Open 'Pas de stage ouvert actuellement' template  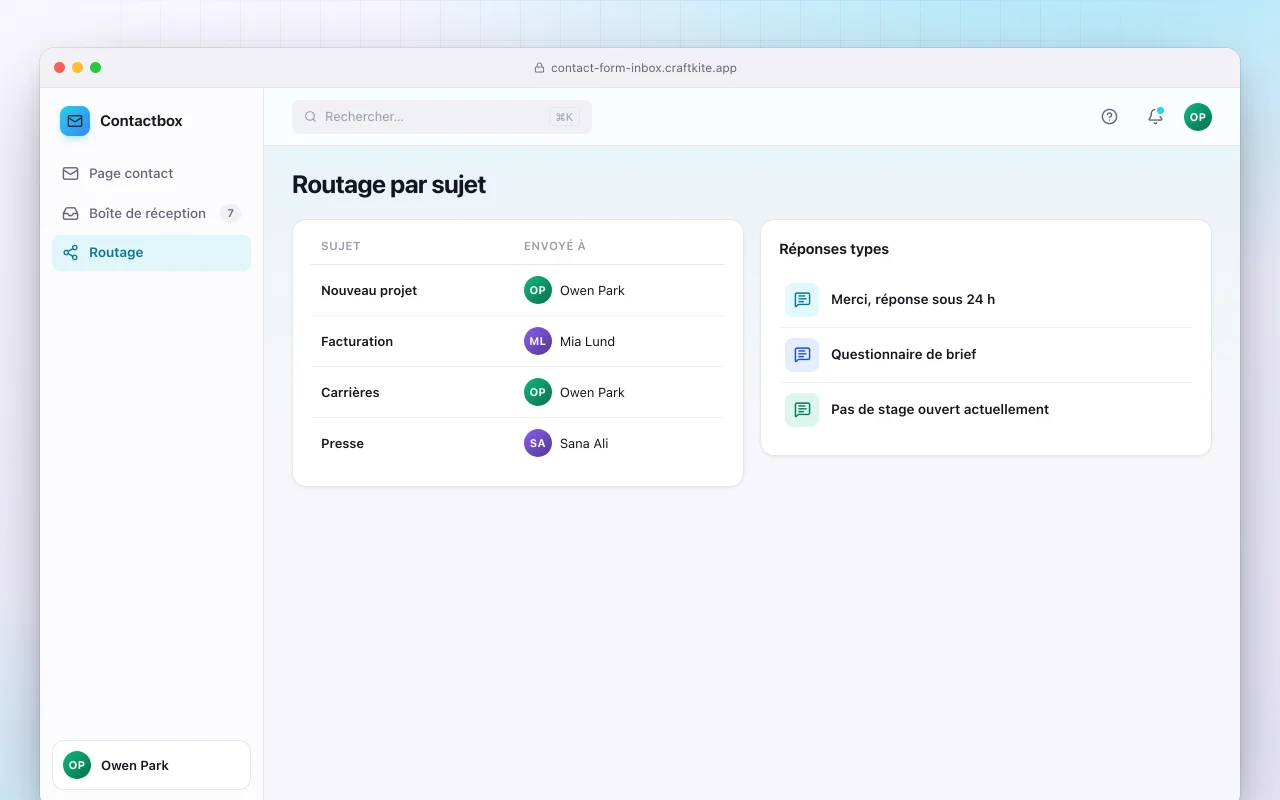point(986,410)
